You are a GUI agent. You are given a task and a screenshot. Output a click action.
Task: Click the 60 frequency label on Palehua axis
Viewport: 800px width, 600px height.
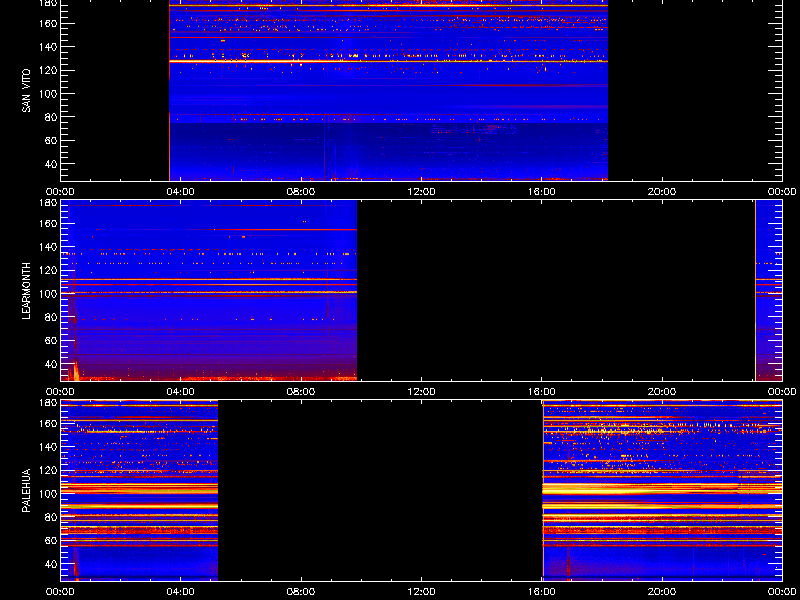pos(52,541)
